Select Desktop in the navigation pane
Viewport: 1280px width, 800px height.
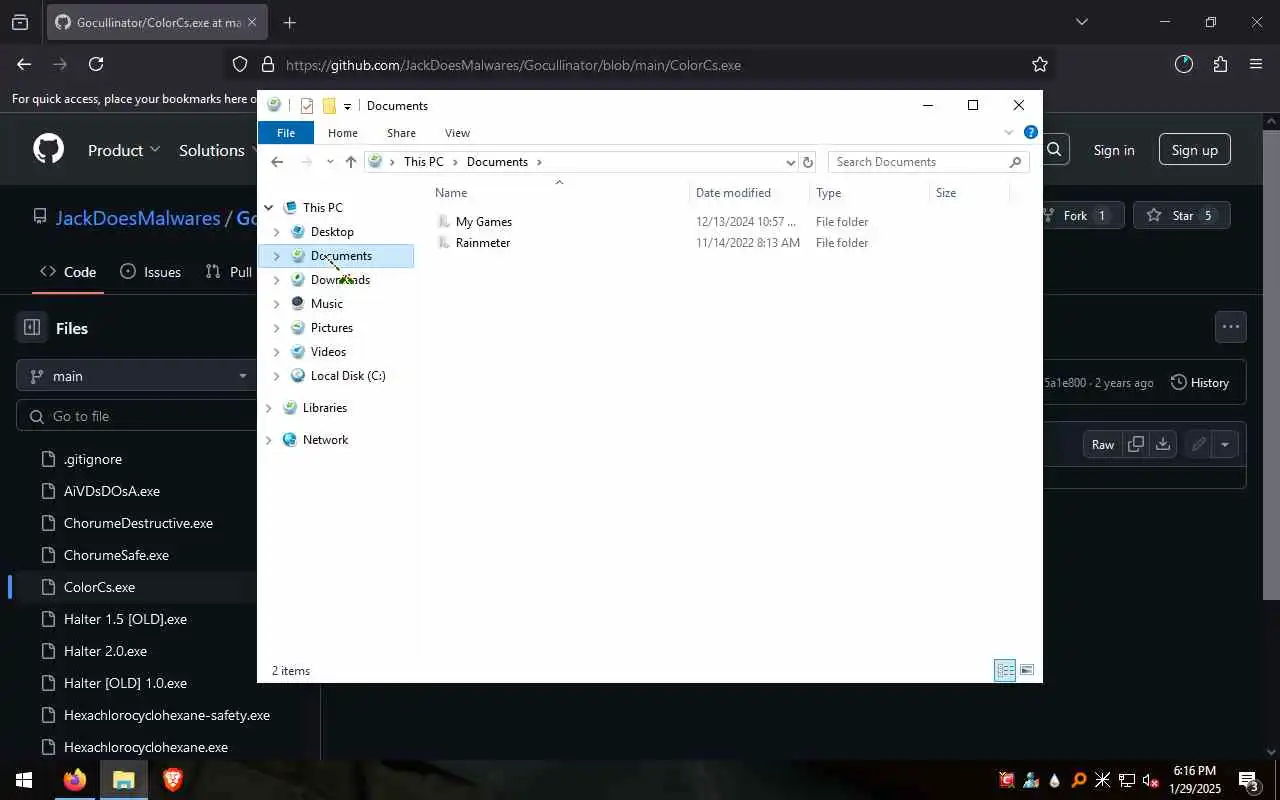332,232
